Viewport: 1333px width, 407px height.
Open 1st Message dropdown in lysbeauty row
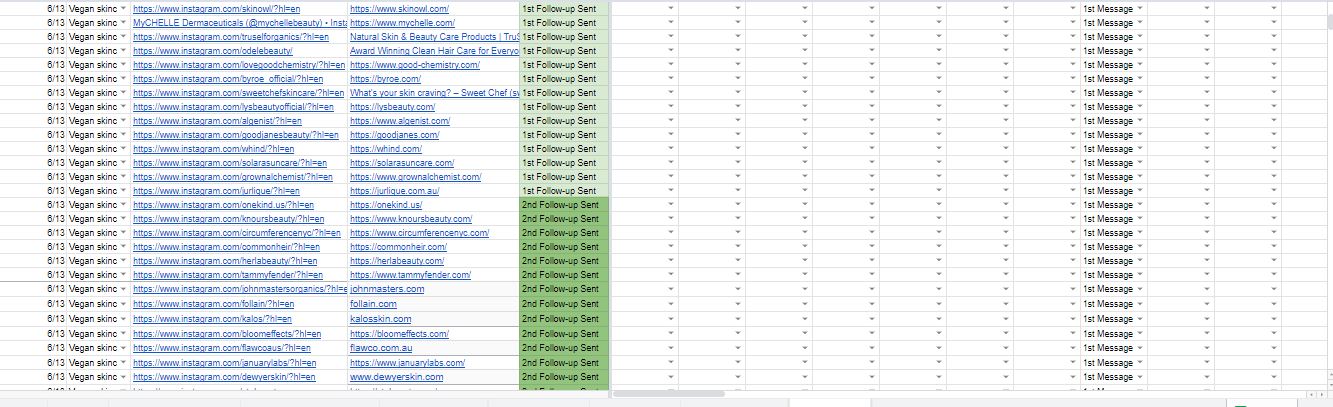[x=1138, y=106]
